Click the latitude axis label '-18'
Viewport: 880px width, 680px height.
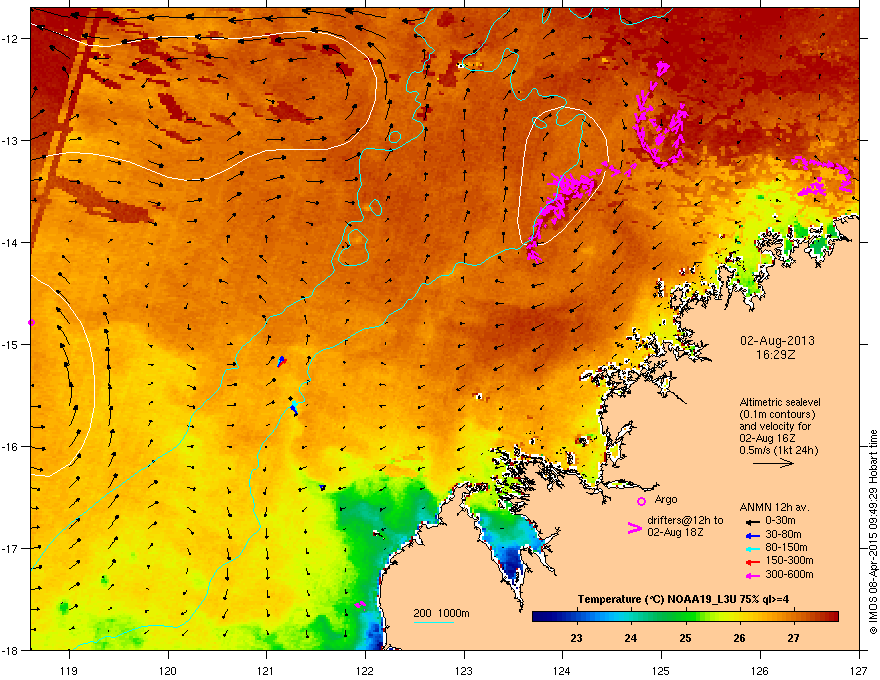[10, 650]
